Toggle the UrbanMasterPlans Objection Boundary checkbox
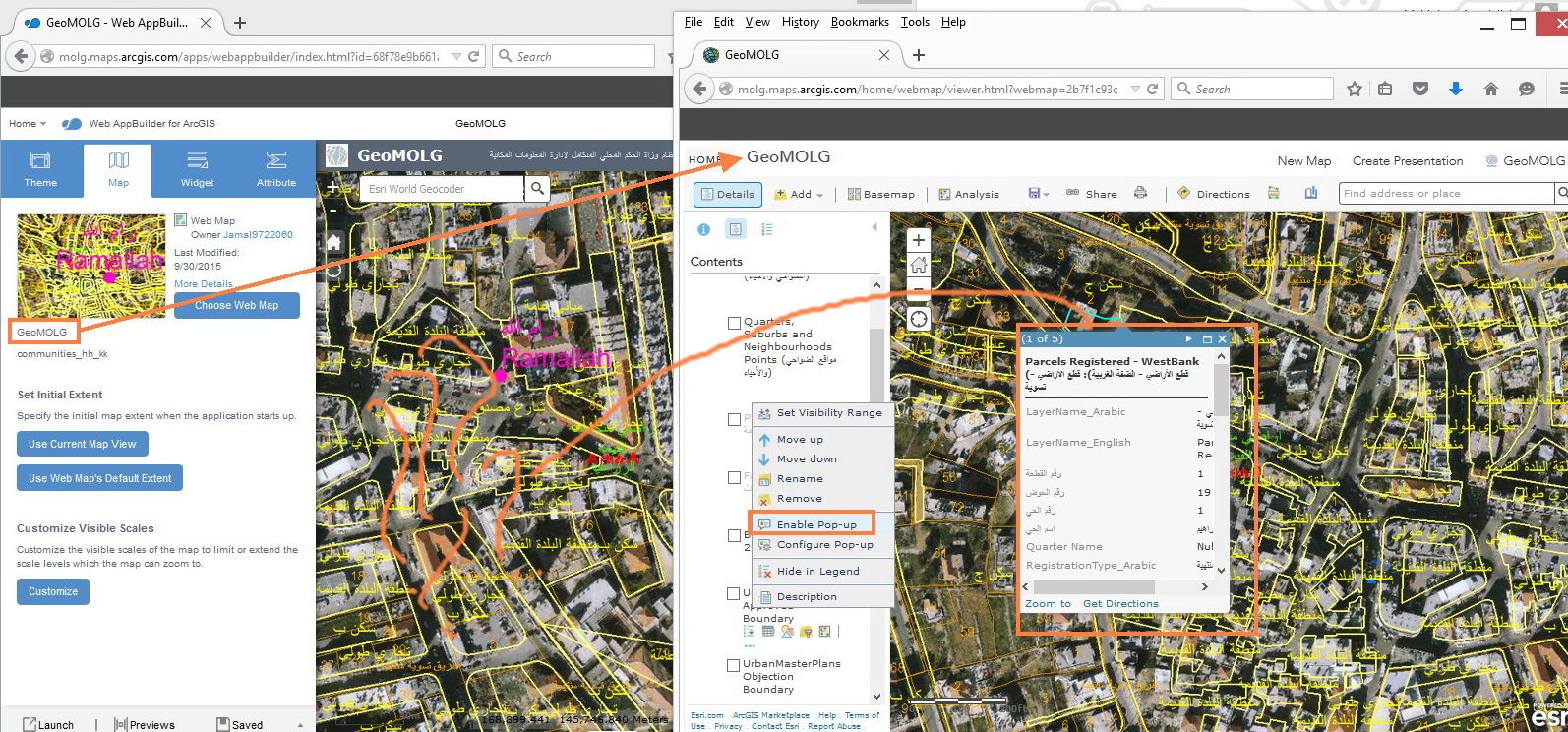The height and width of the screenshot is (732, 1568). tap(734, 665)
